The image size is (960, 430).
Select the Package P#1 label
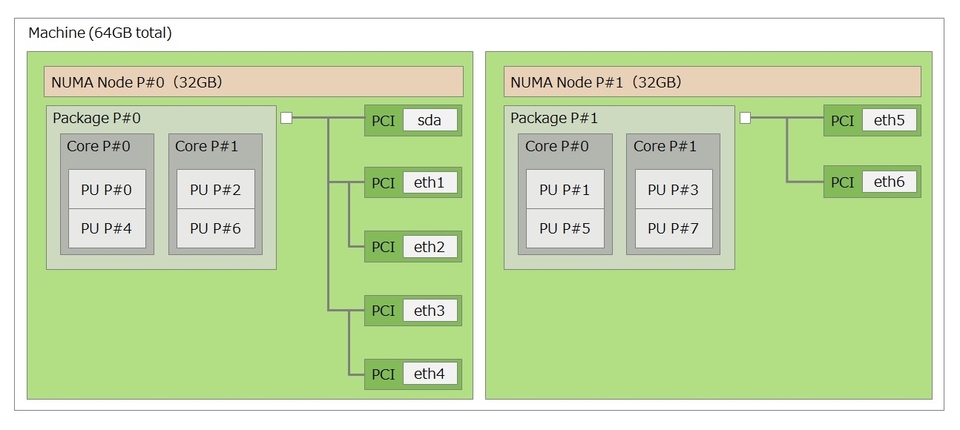pyautogui.click(x=554, y=118)
